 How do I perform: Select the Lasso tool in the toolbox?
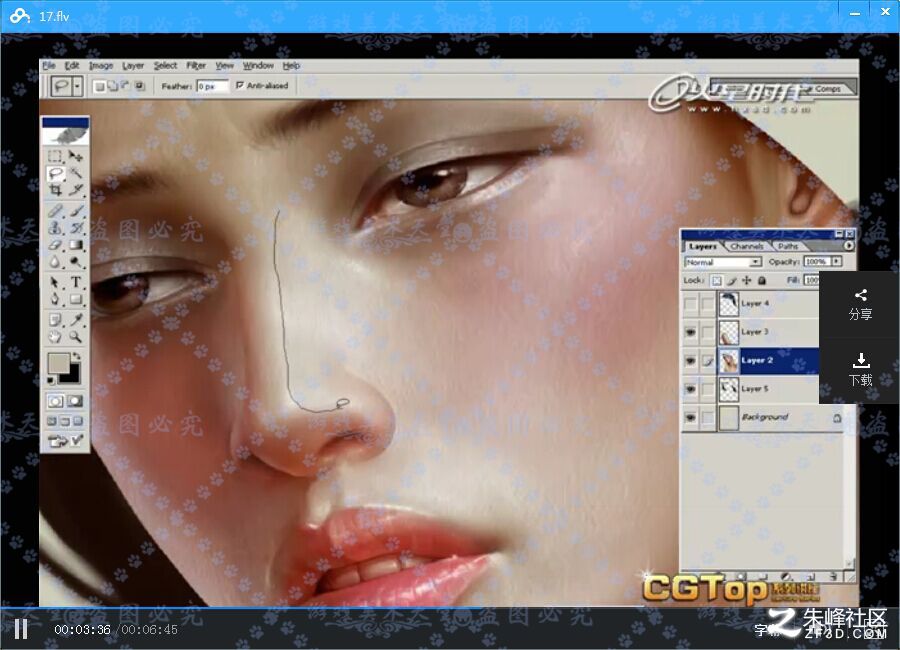[55, 173]
